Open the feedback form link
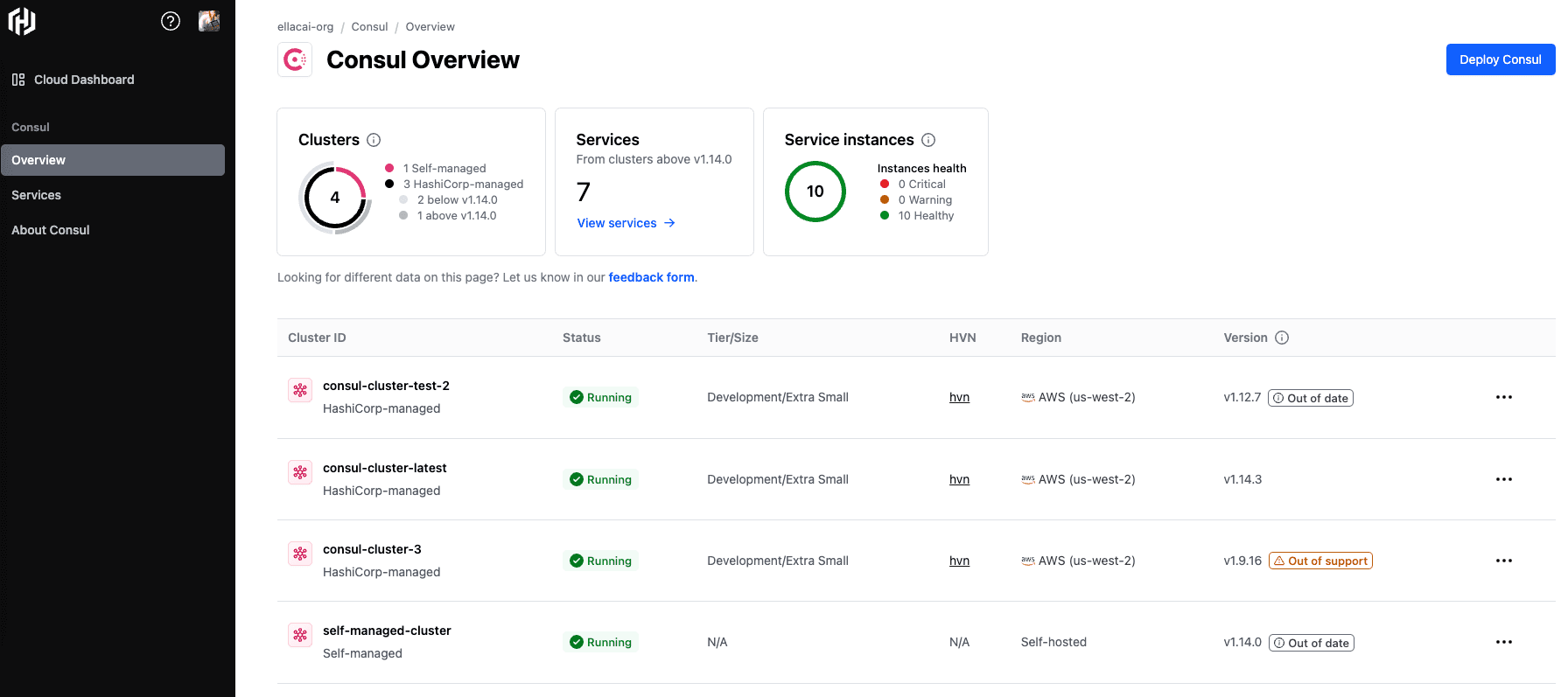This screenshot has width=1568, height=697. coord(651,277)
